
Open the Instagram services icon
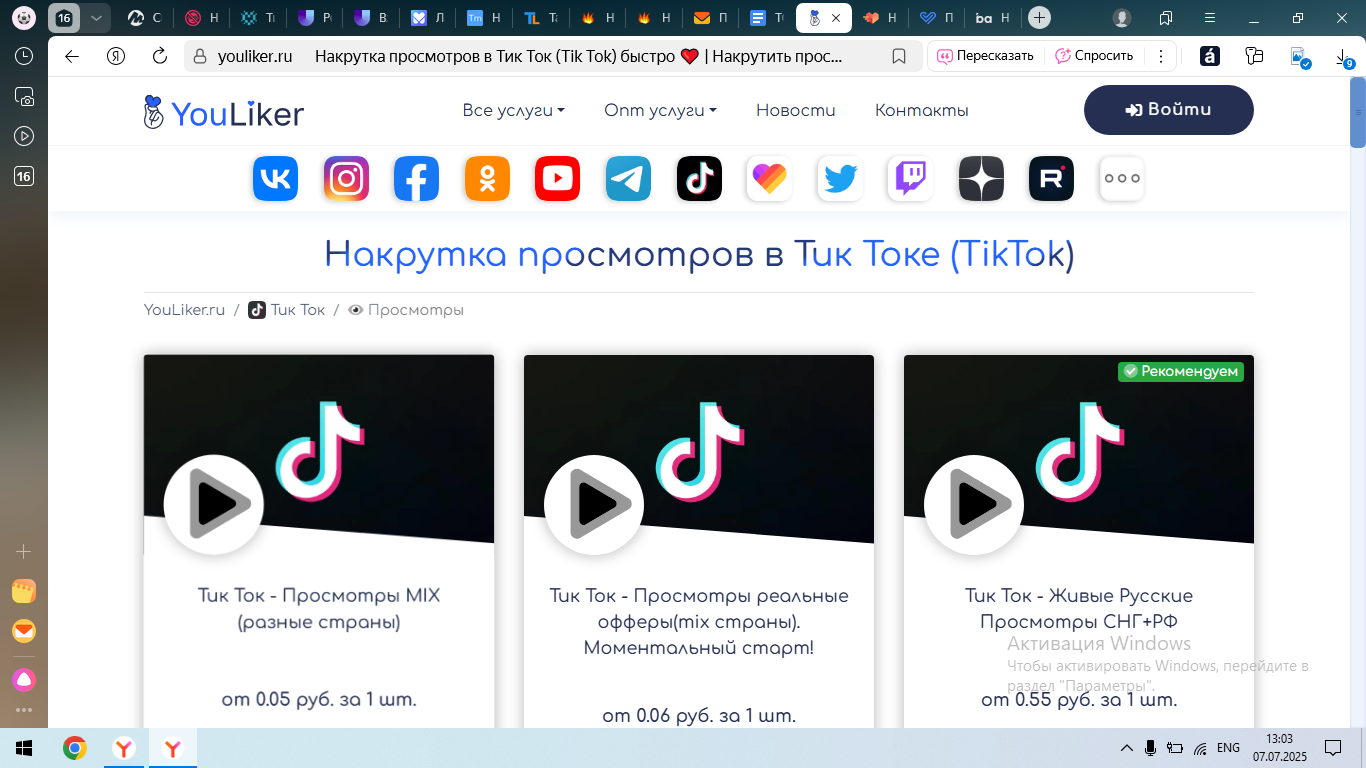pos(346,179)
